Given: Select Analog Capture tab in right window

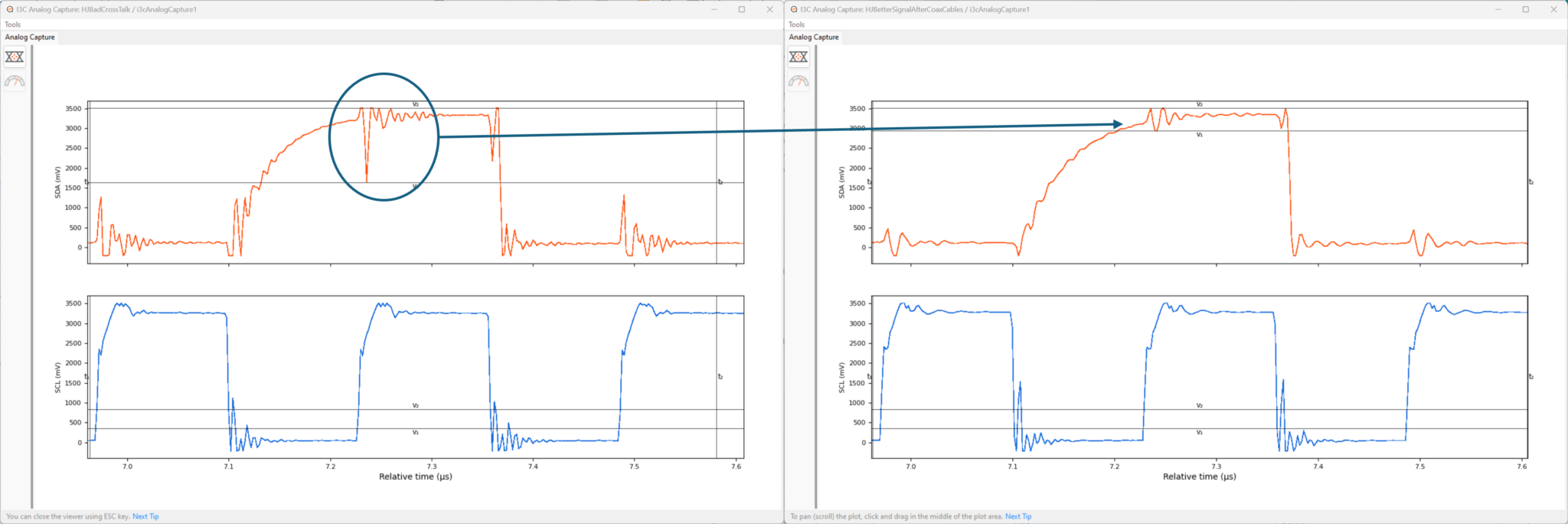Looking at the screenshot, I should pyautogui.click(x=814, y=37).
